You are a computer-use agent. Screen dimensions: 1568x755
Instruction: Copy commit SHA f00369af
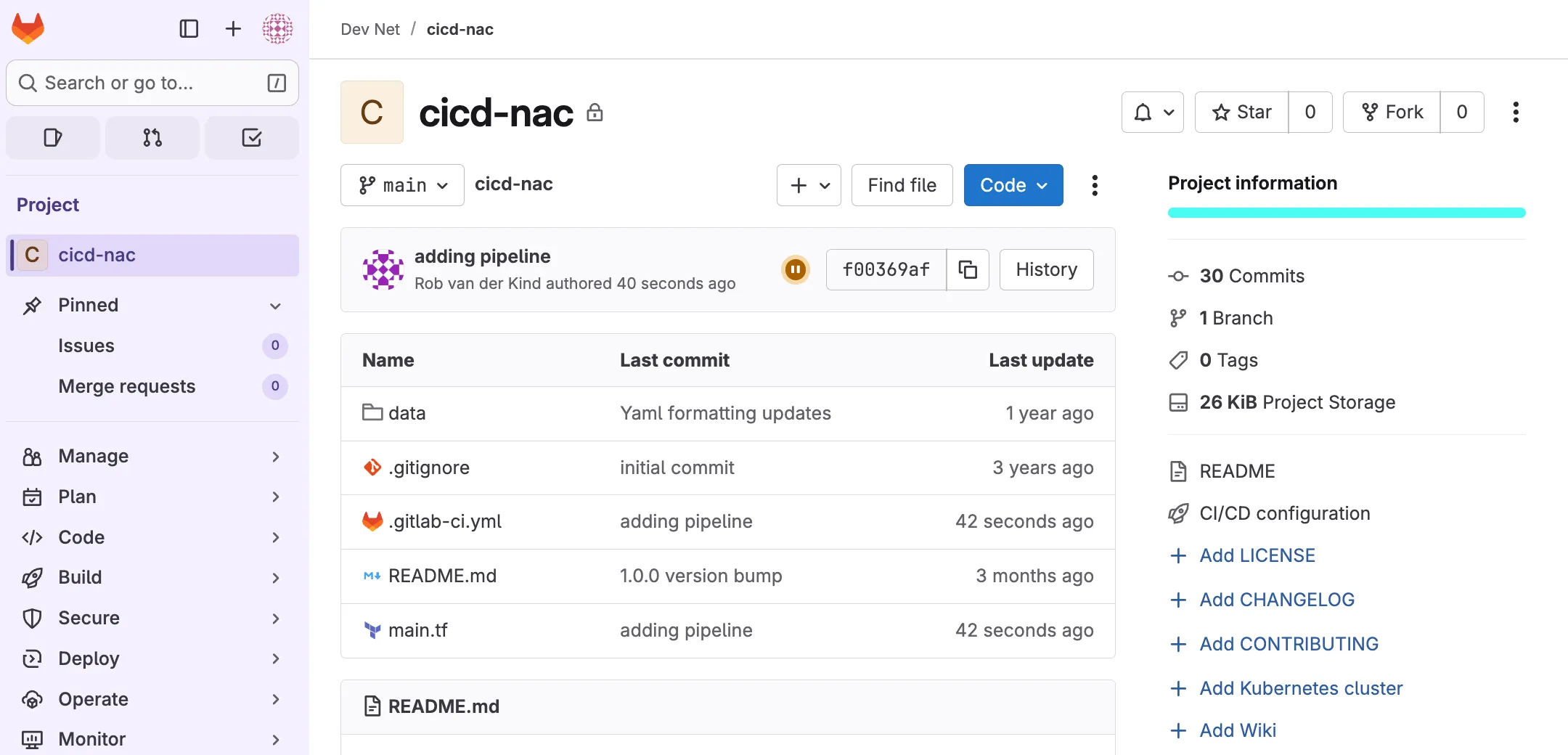click(x=968, y=269)
